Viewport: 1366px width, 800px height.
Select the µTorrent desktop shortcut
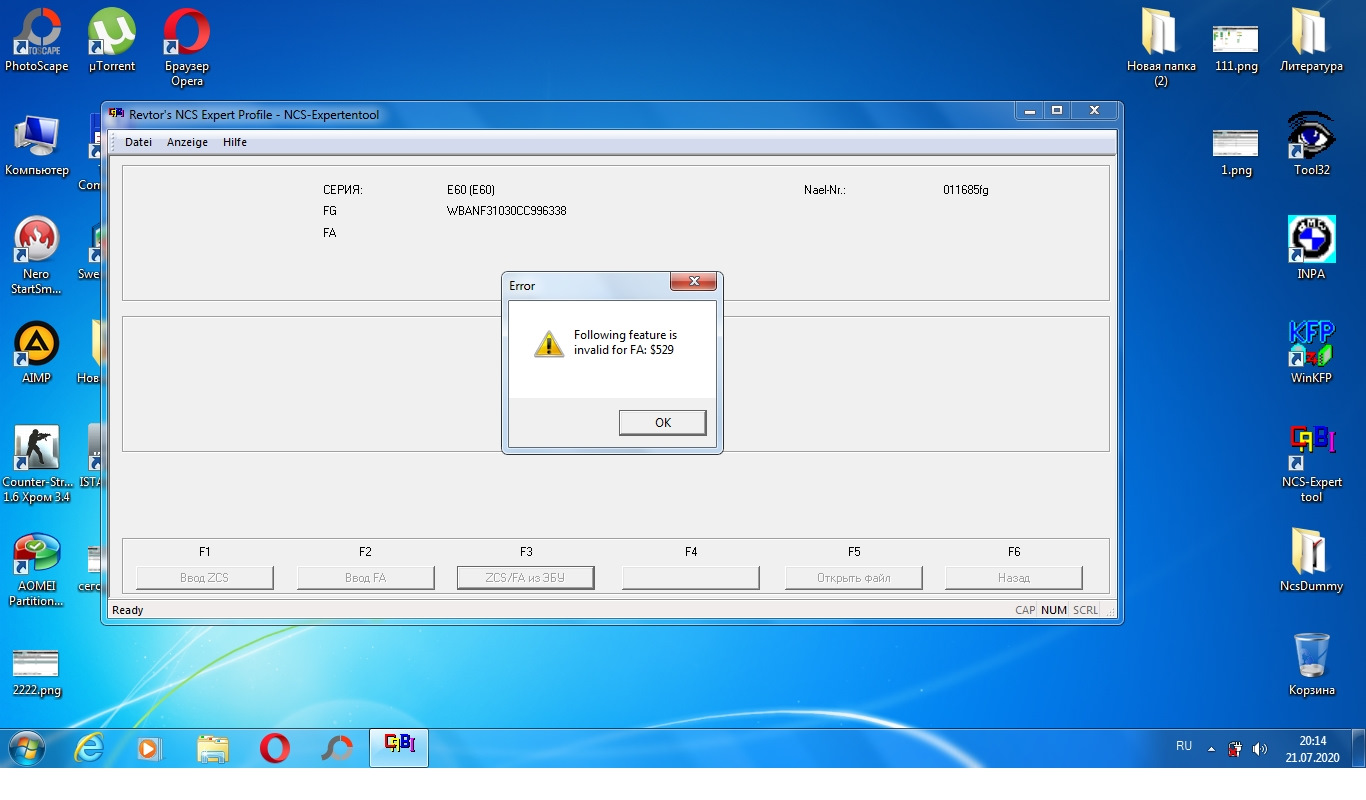112,41
